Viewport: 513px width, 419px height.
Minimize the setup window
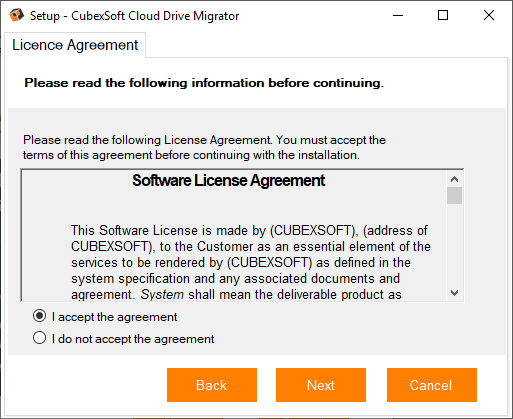click(x=398, y=15)
